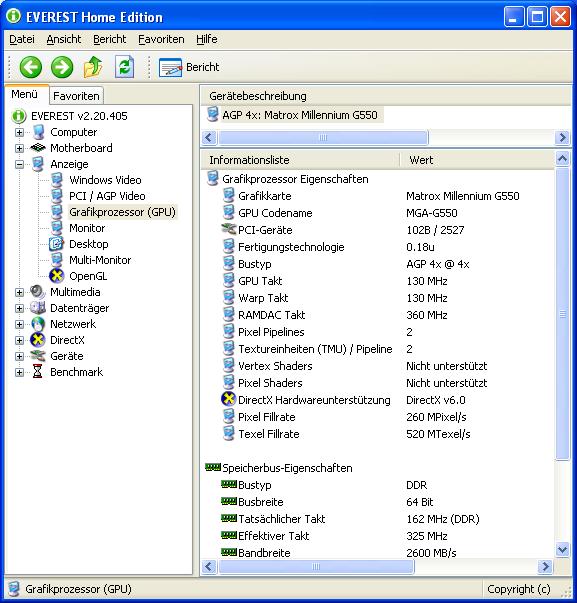Click the Geräte devices icon
The height and width of the screenshot is (603, 577).
pyautogui.click(x=38, y=356)
